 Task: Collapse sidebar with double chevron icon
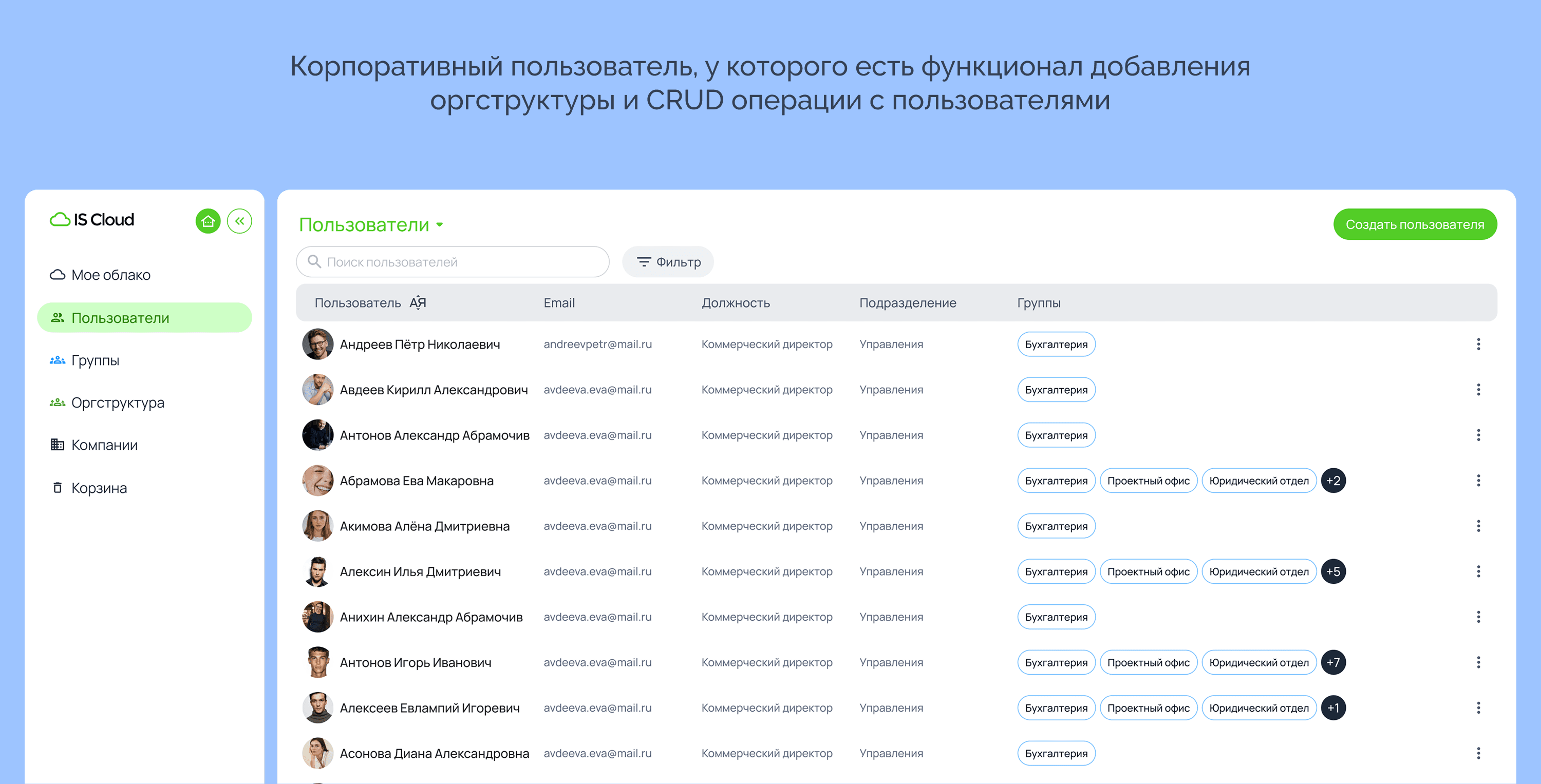[239, 221]
